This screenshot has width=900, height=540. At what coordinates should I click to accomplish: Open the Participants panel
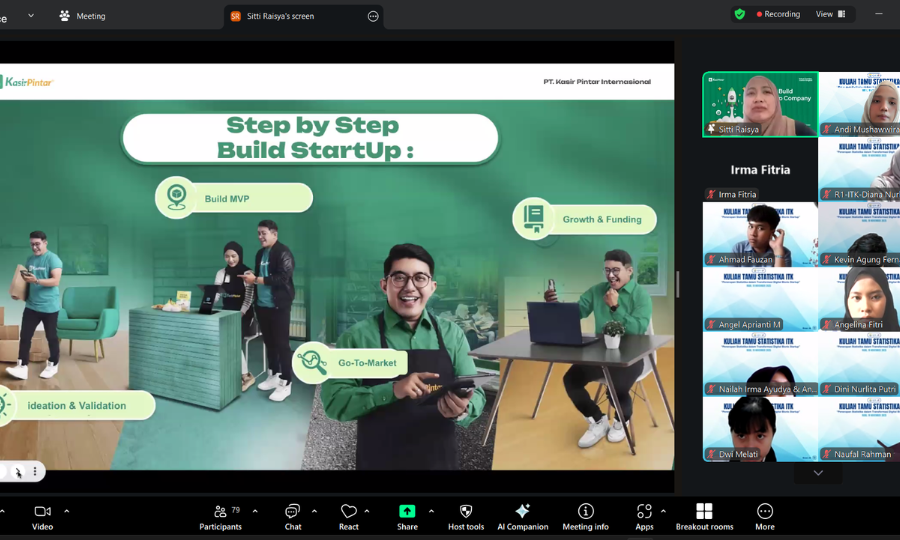pyautogui.click(x=220, y=517)
